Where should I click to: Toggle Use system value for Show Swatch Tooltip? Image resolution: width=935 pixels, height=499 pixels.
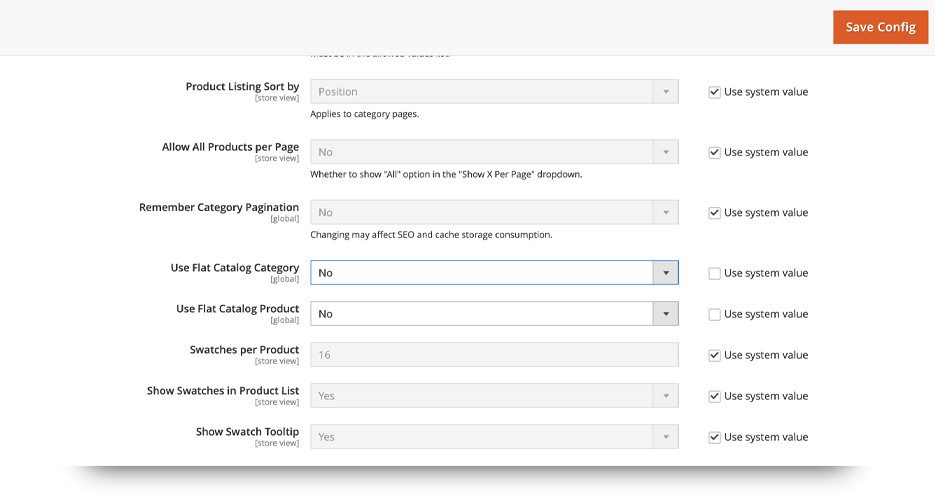click(x=714, y=438)
